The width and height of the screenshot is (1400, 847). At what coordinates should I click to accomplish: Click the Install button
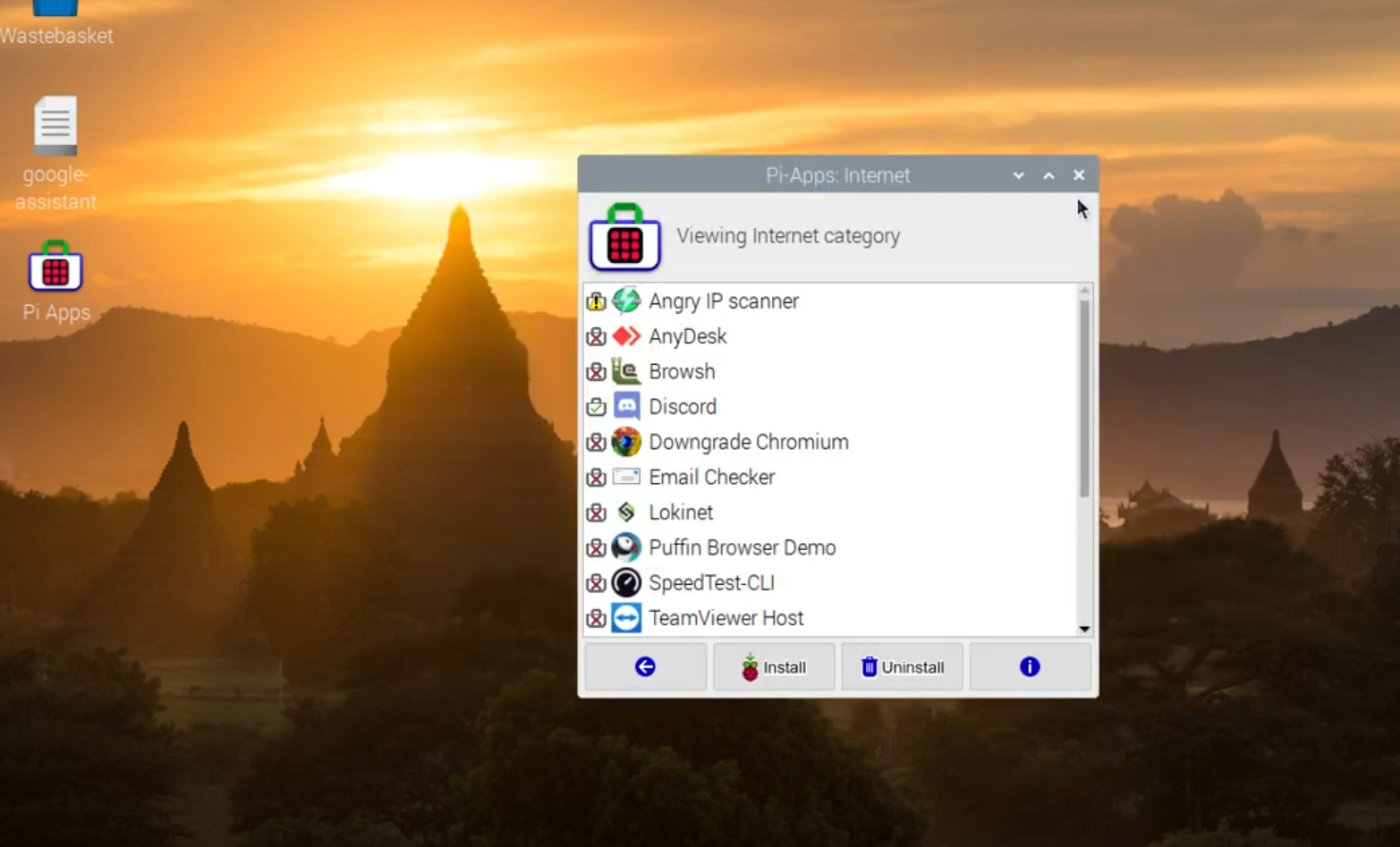[x=774, y=666]
